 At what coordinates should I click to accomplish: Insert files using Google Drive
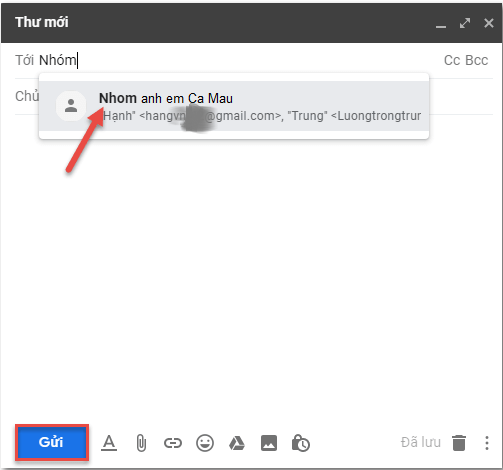coord(237,443)
